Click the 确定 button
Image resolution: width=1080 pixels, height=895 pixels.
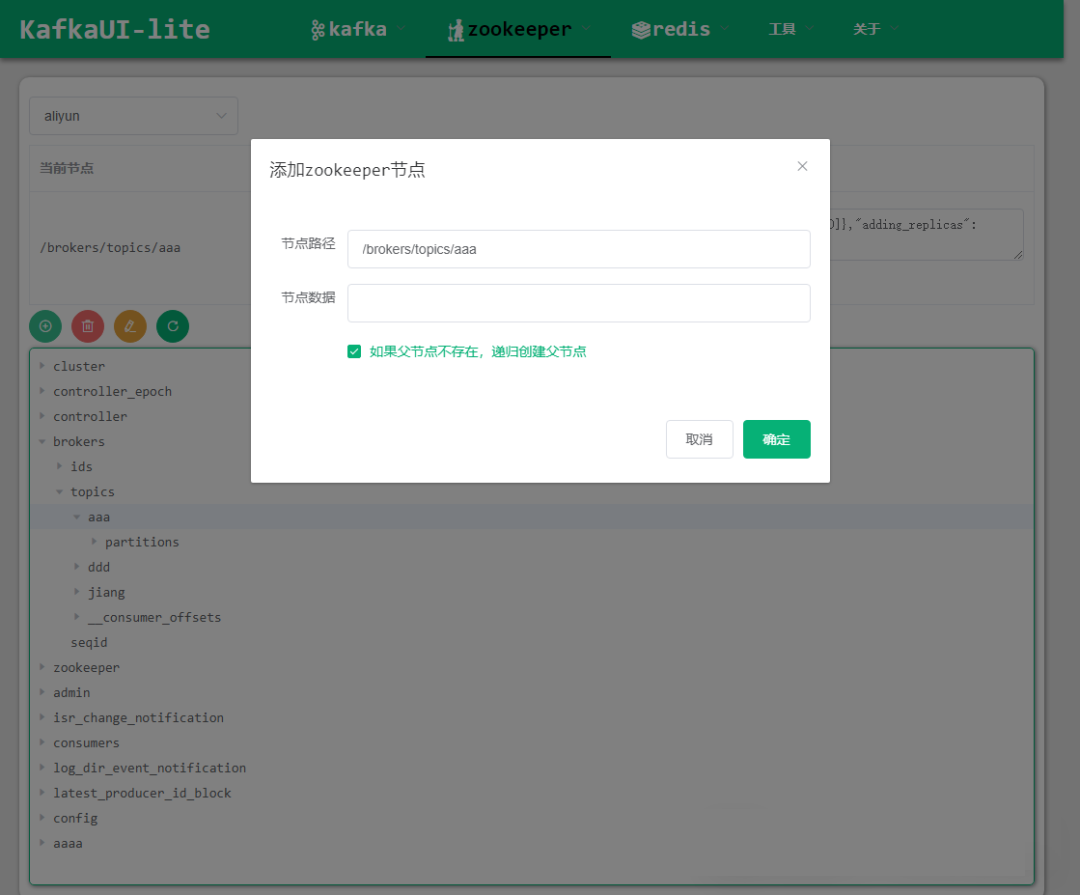tap(776, 439)
